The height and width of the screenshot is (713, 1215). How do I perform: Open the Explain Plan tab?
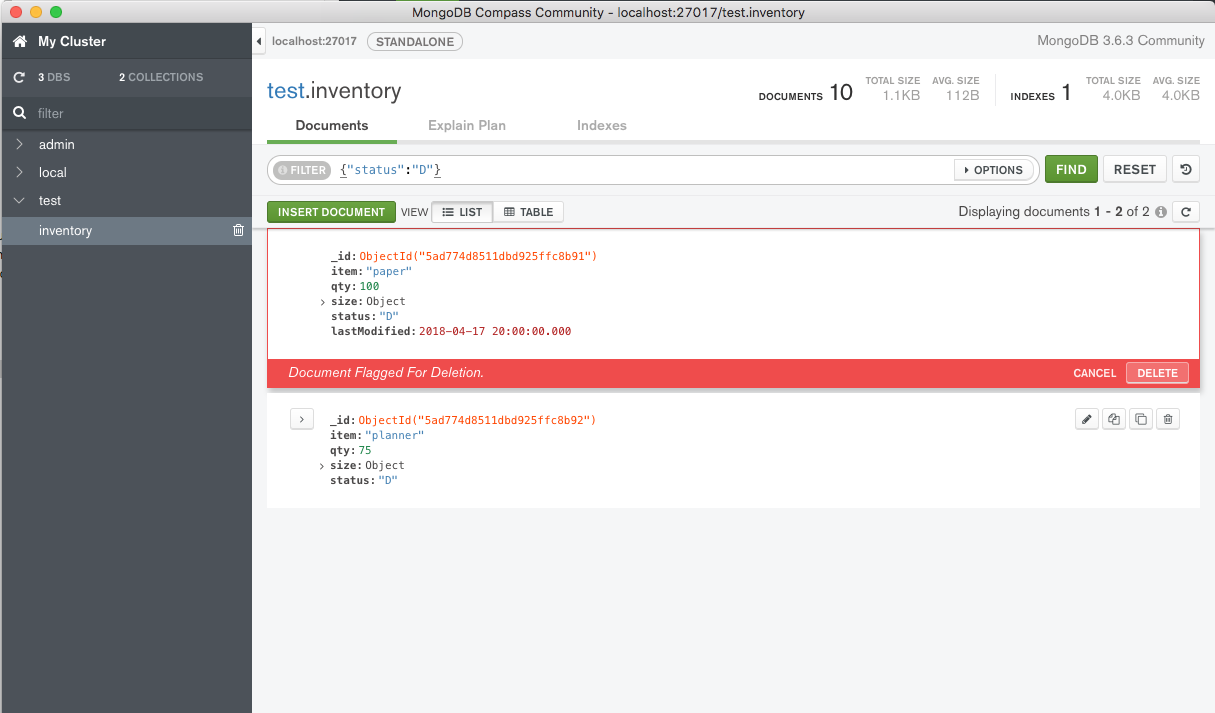pyautogui.click(x=466, y=125)
